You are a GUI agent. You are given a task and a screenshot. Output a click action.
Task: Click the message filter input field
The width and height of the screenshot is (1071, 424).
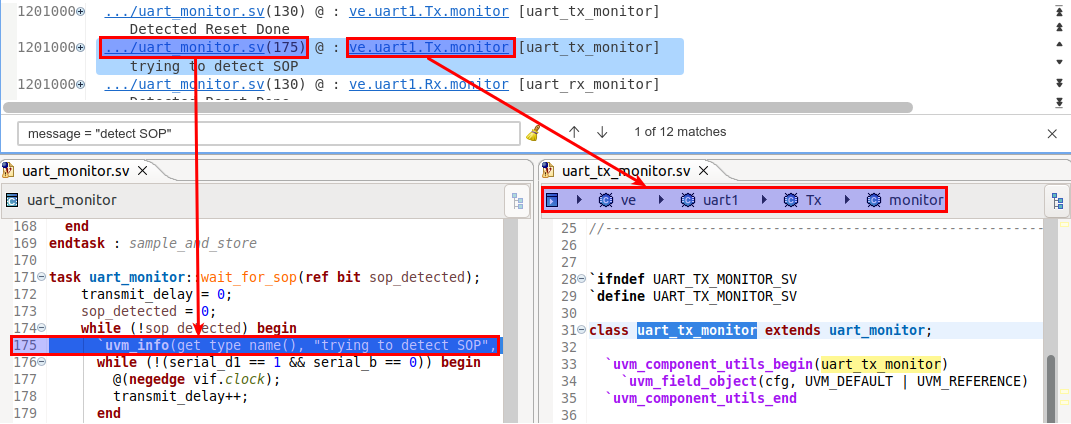pyautogui.click(x=268, y=134)
